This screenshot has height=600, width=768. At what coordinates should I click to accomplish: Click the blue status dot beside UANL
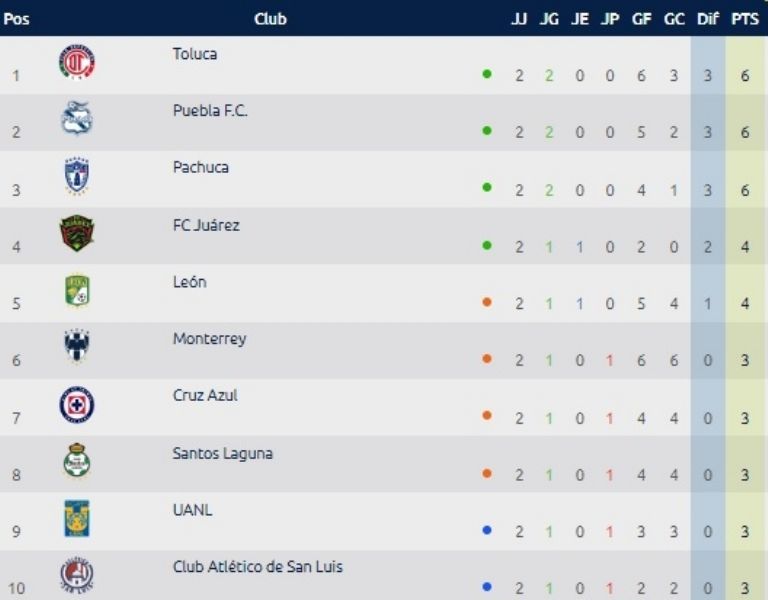[x=487, y=530]
